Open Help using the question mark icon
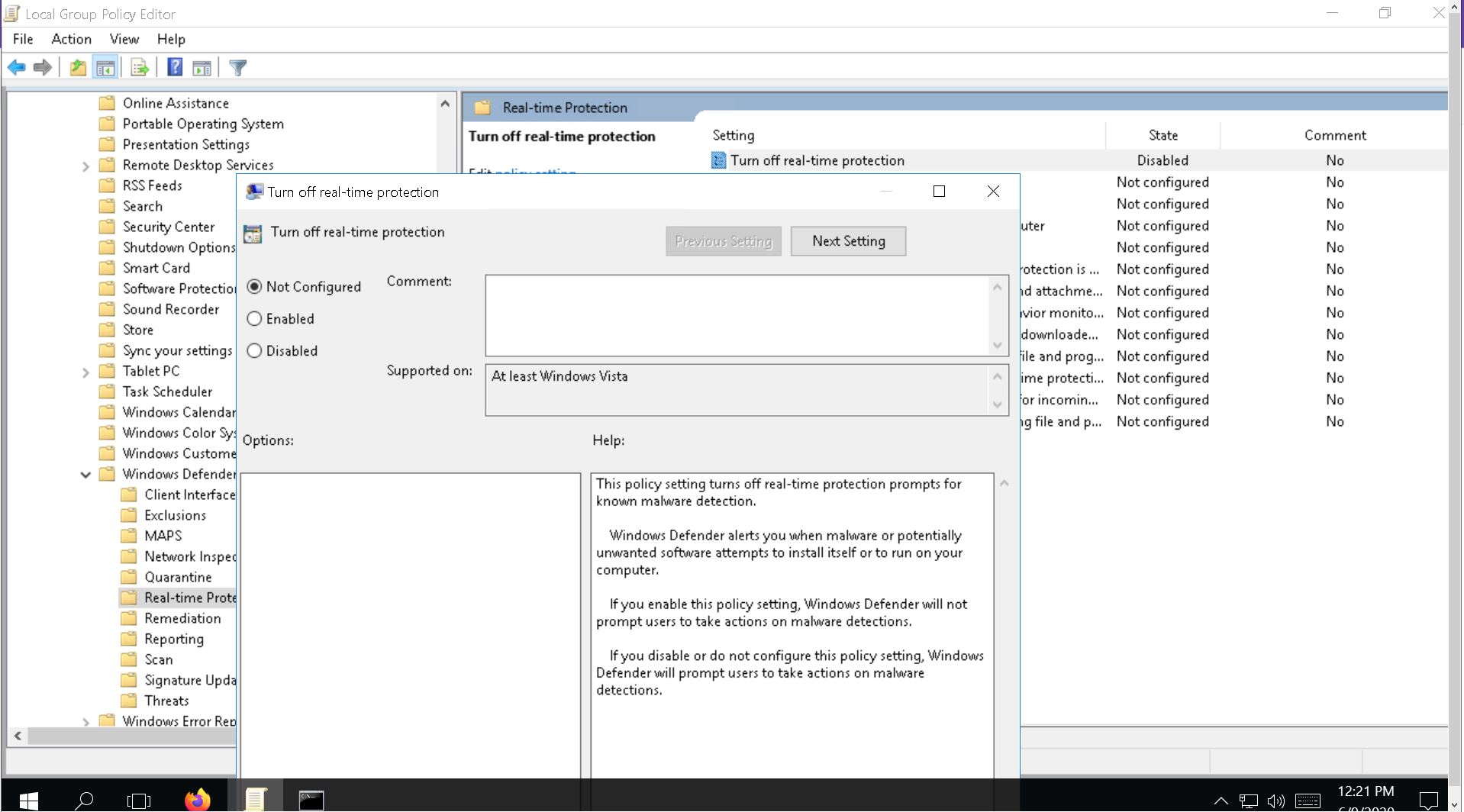The image size is (1464, 812). coord(175,67)
